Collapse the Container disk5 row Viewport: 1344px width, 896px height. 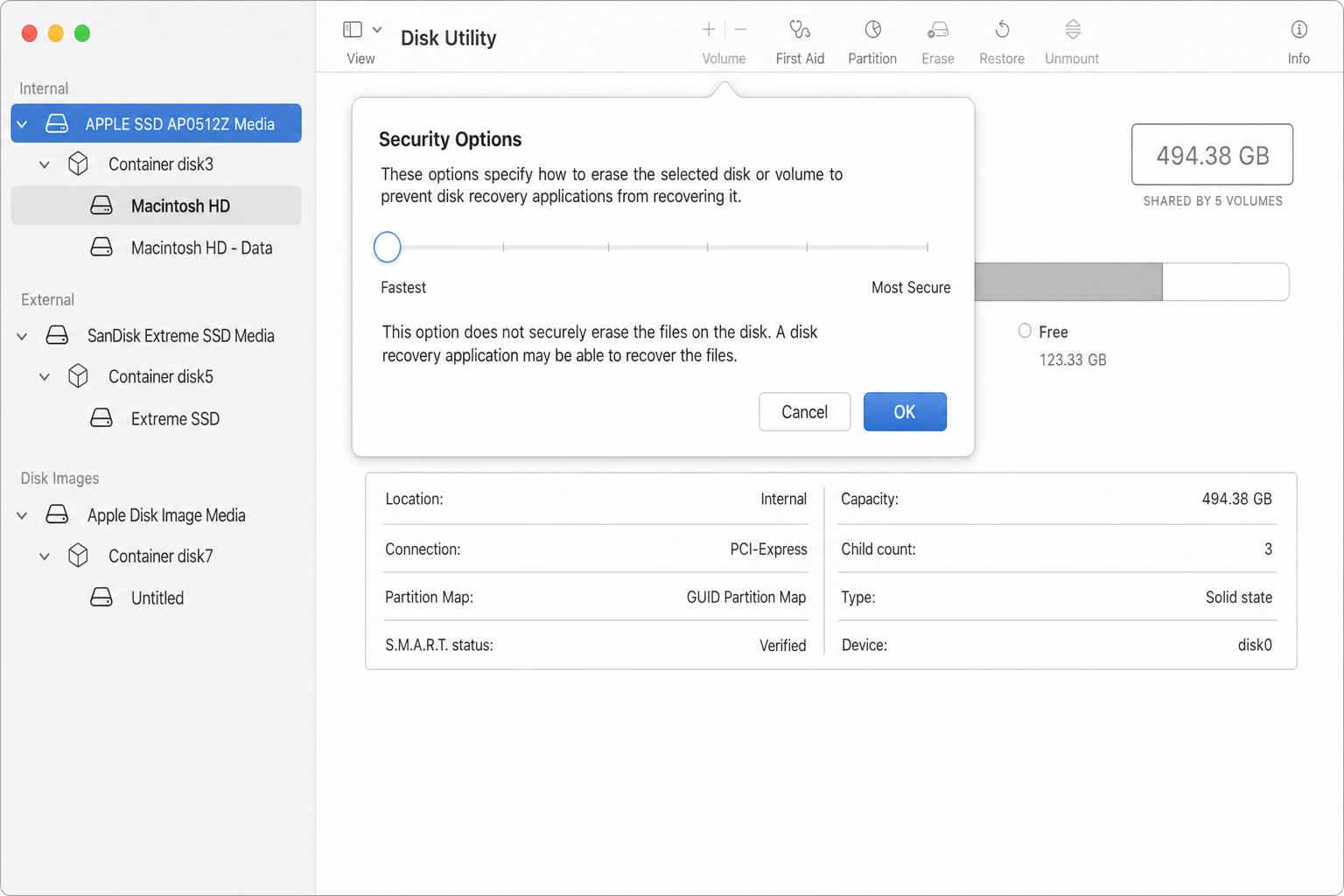click(x=45, y=377)
